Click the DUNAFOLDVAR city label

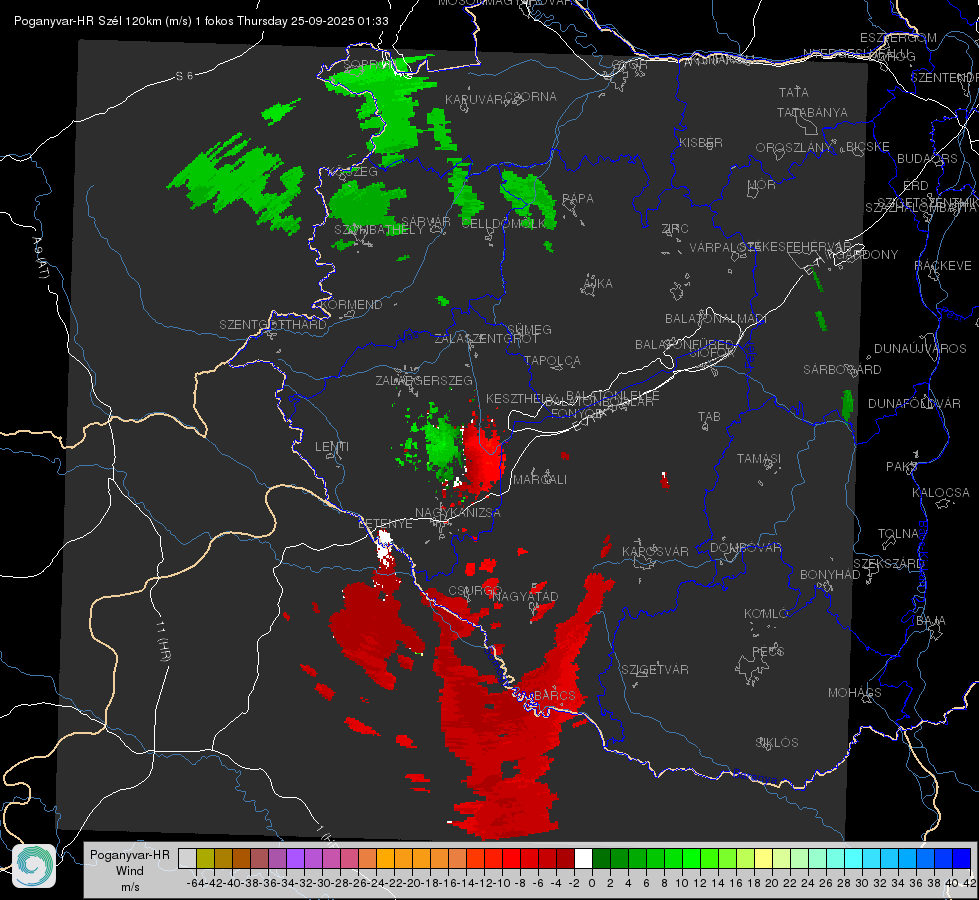coord(914,403)
